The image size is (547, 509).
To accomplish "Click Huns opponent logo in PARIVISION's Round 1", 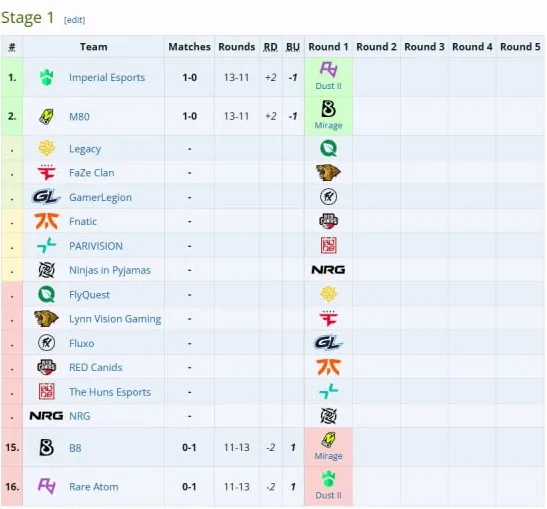I will [x=328, y=245].
